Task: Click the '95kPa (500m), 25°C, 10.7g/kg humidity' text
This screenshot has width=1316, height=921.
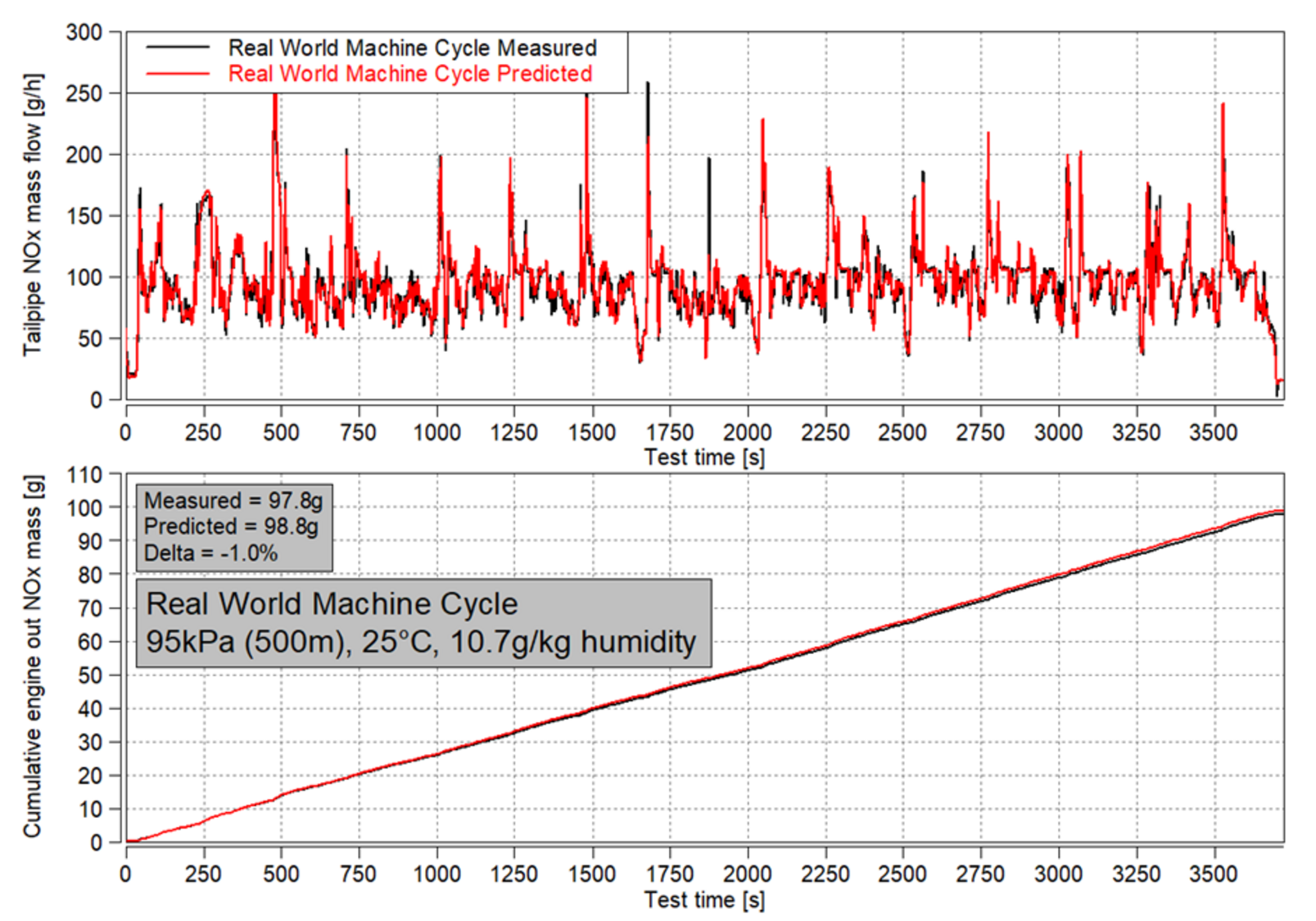Action: tap(421, 642)
